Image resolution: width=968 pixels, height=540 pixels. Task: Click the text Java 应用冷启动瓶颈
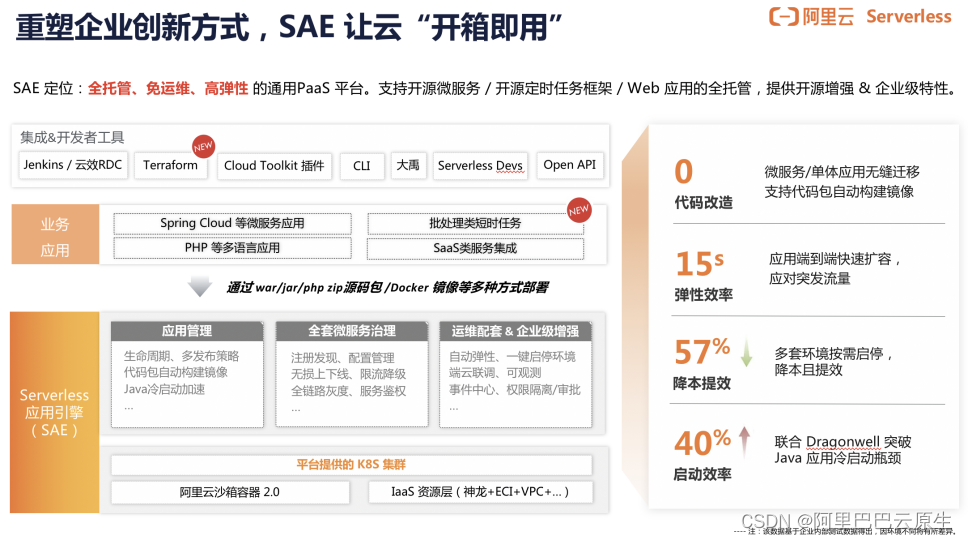pos(838,458)
